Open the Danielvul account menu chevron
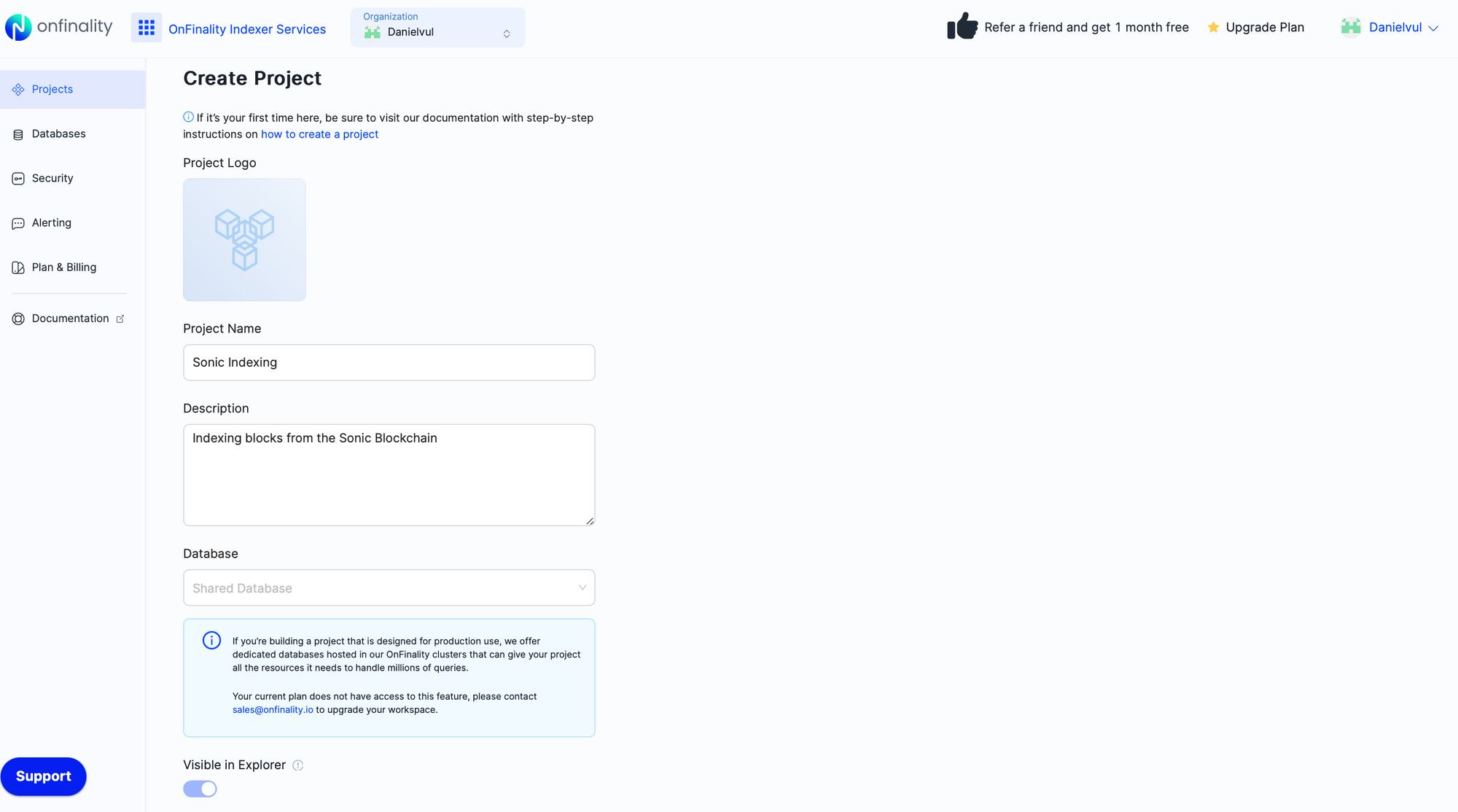The height and width of the screenshot is (812, 1458). coord(1435,28)
